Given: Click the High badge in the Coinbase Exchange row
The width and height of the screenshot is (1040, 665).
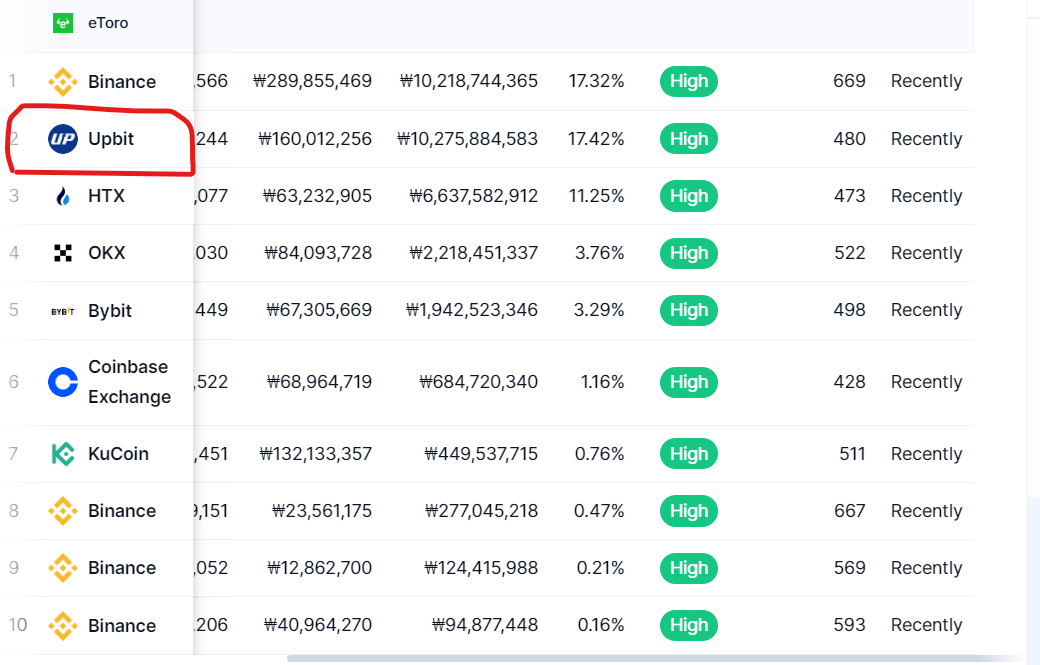Looking at the screenshot, I should (x=688, y=383).
